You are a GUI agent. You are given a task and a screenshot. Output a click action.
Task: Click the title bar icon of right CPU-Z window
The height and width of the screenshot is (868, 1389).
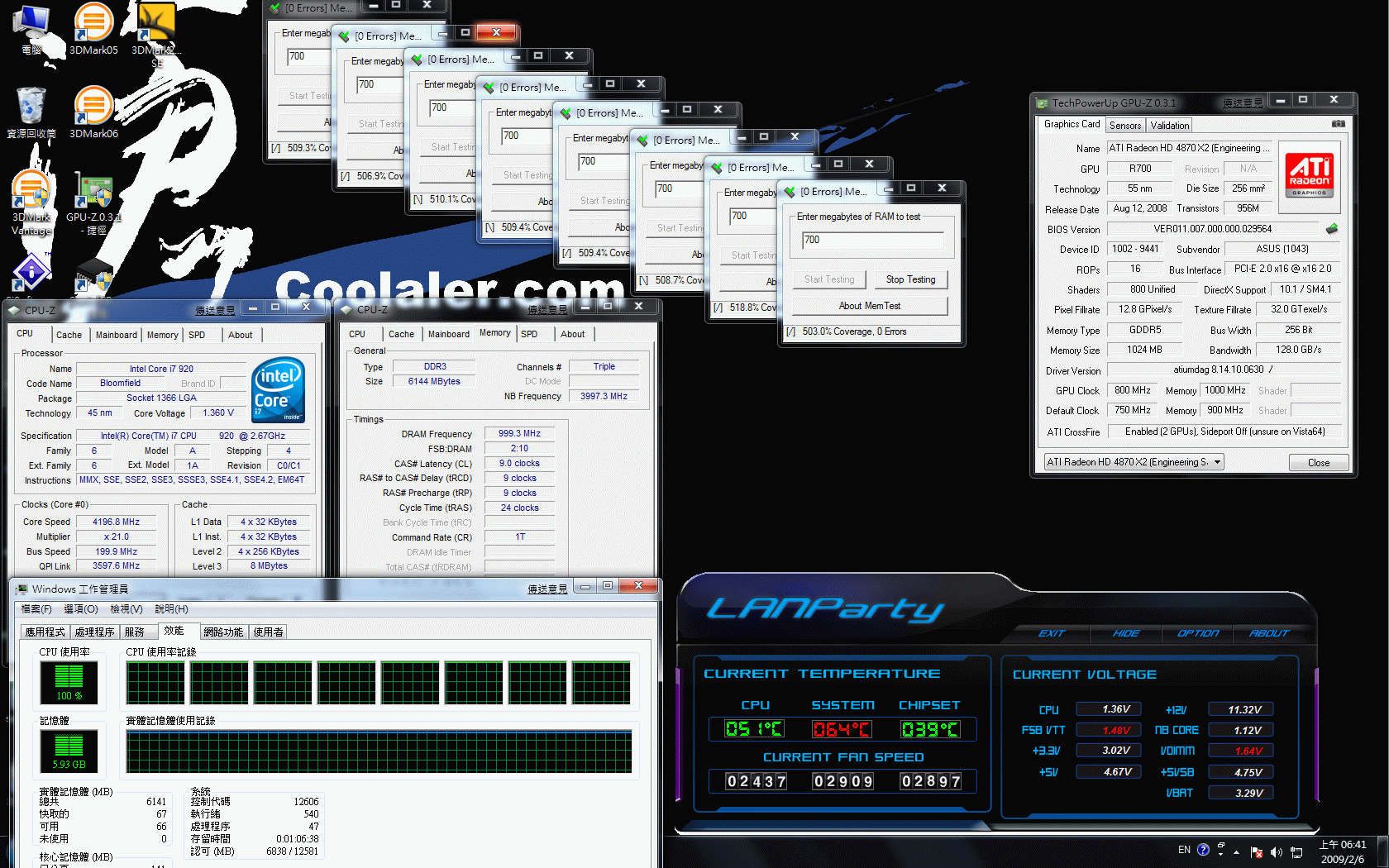click(x=347, y=309)
